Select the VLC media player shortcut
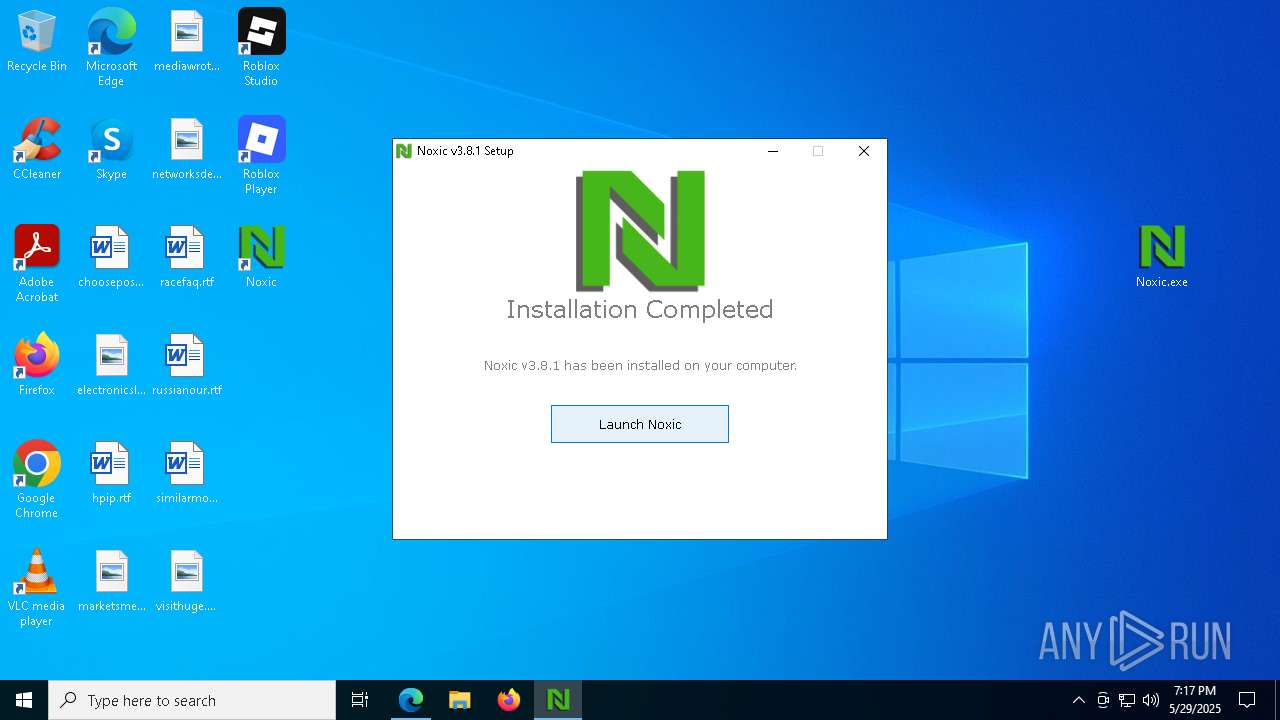1280x720 pixels. [x=37, y=588]
